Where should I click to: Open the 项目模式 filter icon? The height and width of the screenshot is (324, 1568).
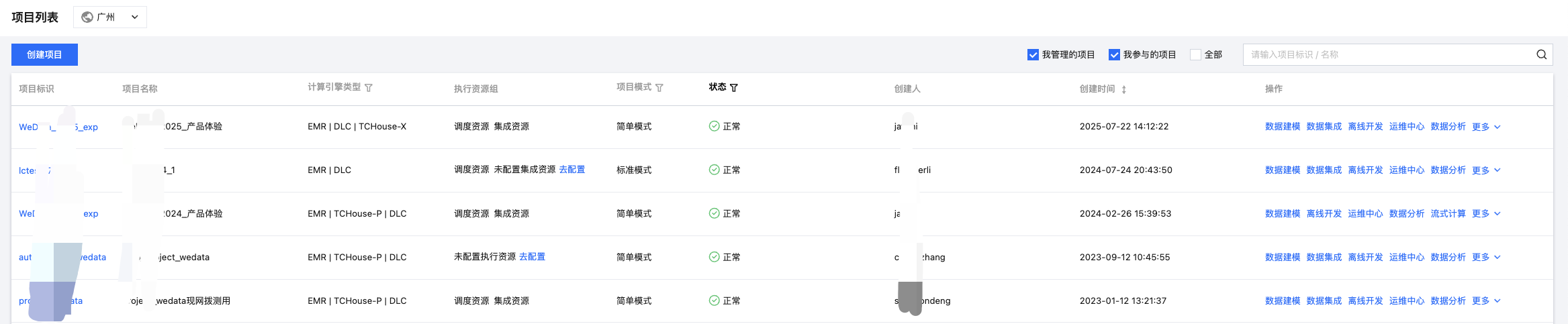pos(659,88)
